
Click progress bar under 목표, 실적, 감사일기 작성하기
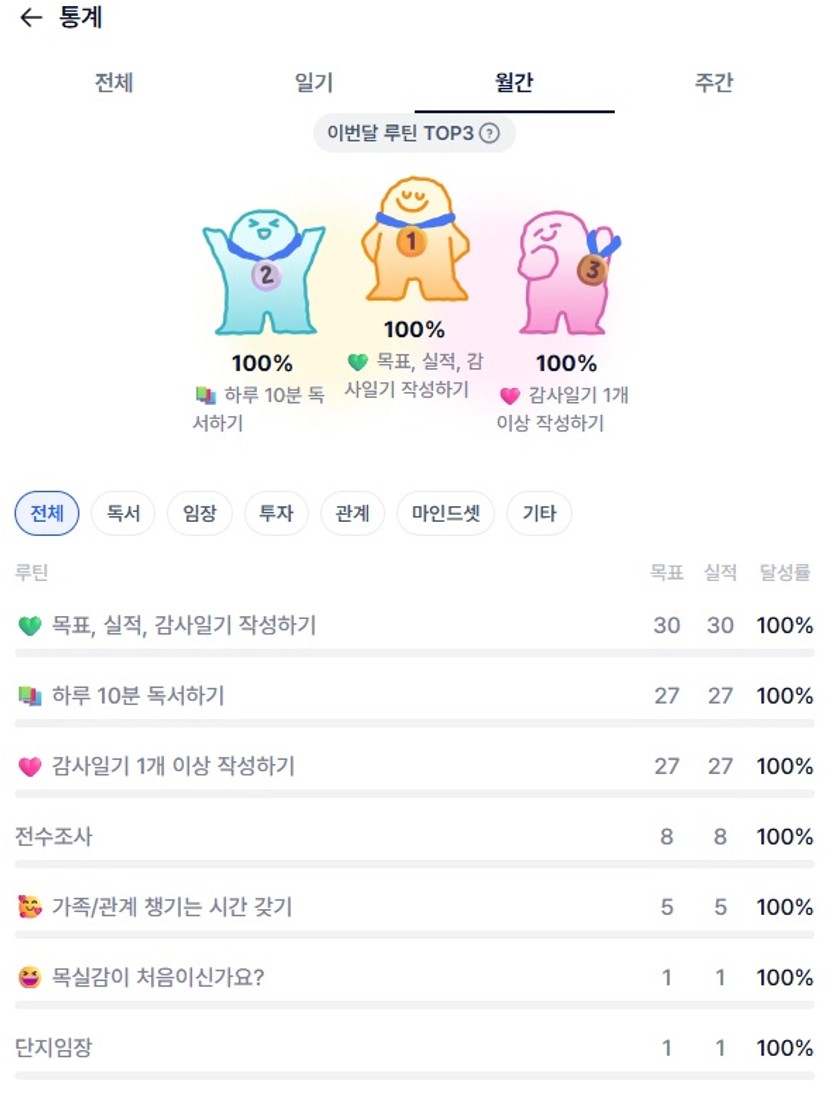[x=414, y=653]
